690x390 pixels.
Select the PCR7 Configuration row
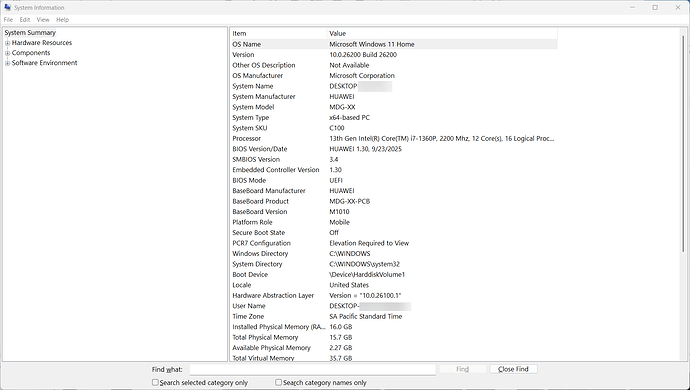point(394,243)
